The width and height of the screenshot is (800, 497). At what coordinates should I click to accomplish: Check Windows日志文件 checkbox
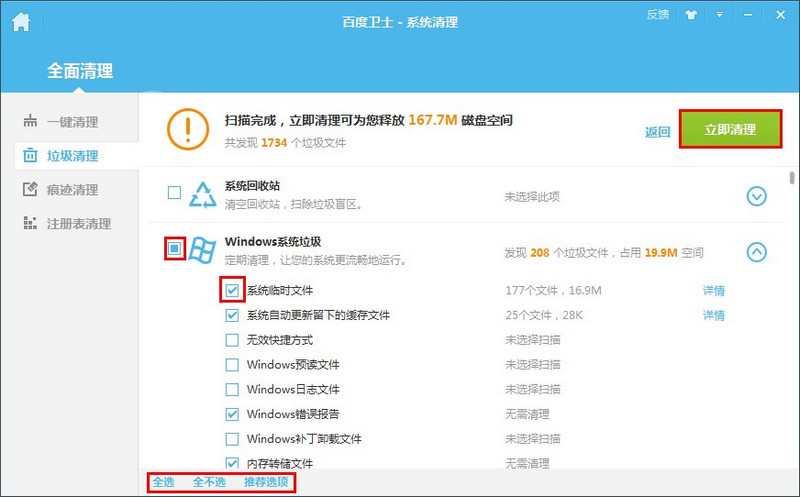pos(232,389)
